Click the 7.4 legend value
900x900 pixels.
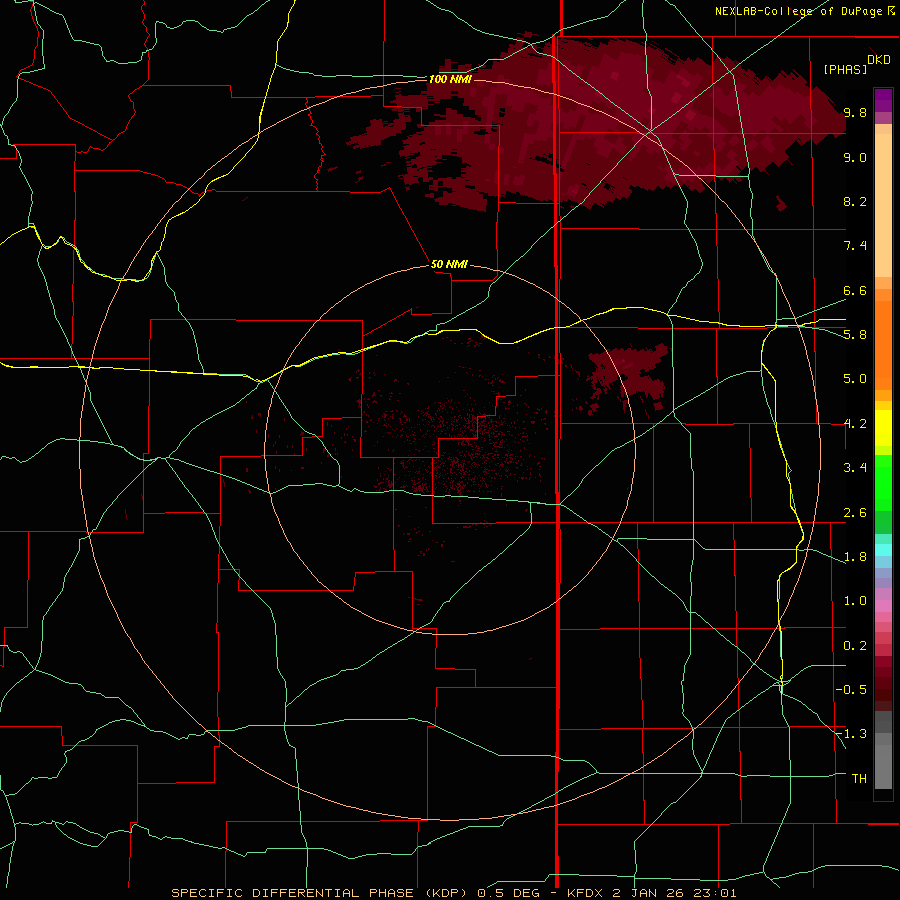[855, 246]
